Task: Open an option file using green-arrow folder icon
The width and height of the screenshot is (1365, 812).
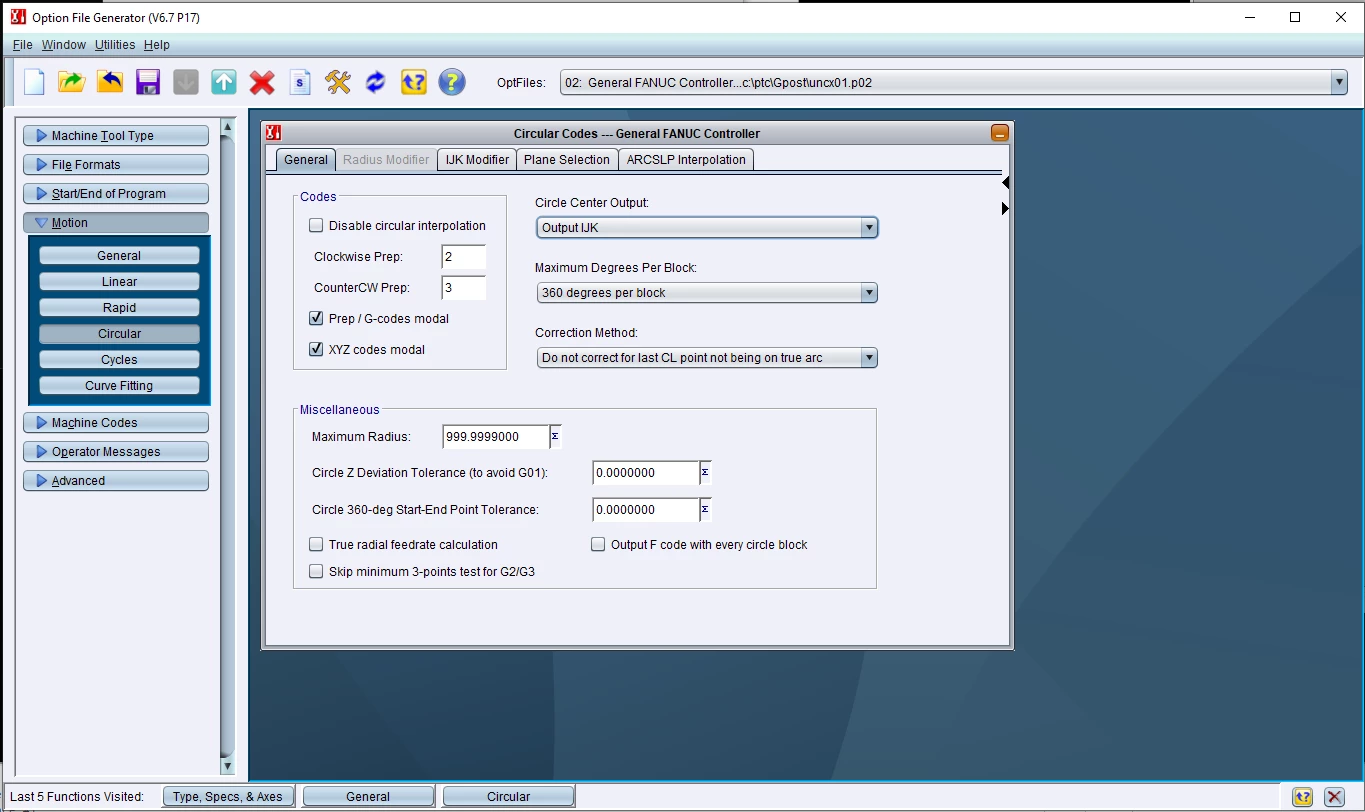Action: coord(72,82)
